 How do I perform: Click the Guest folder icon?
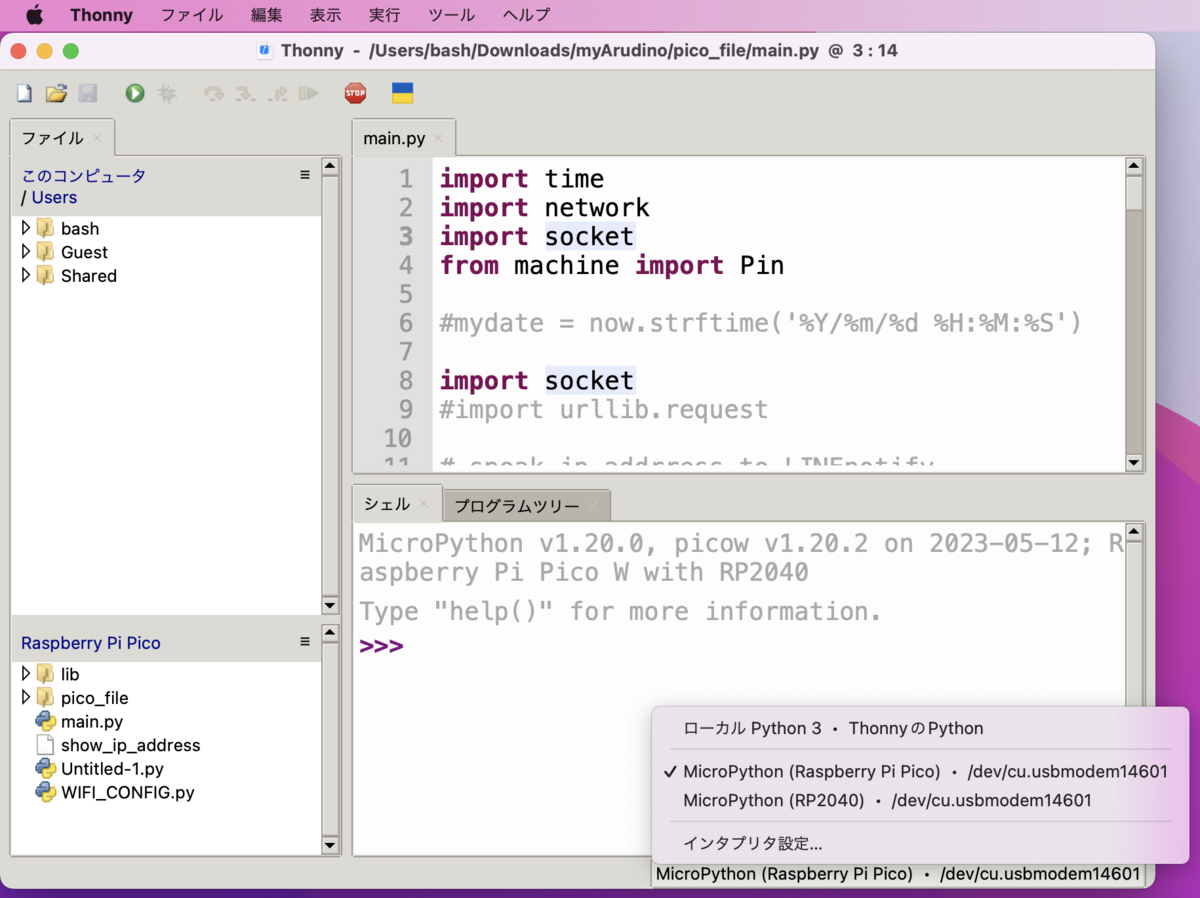point(45,252)
